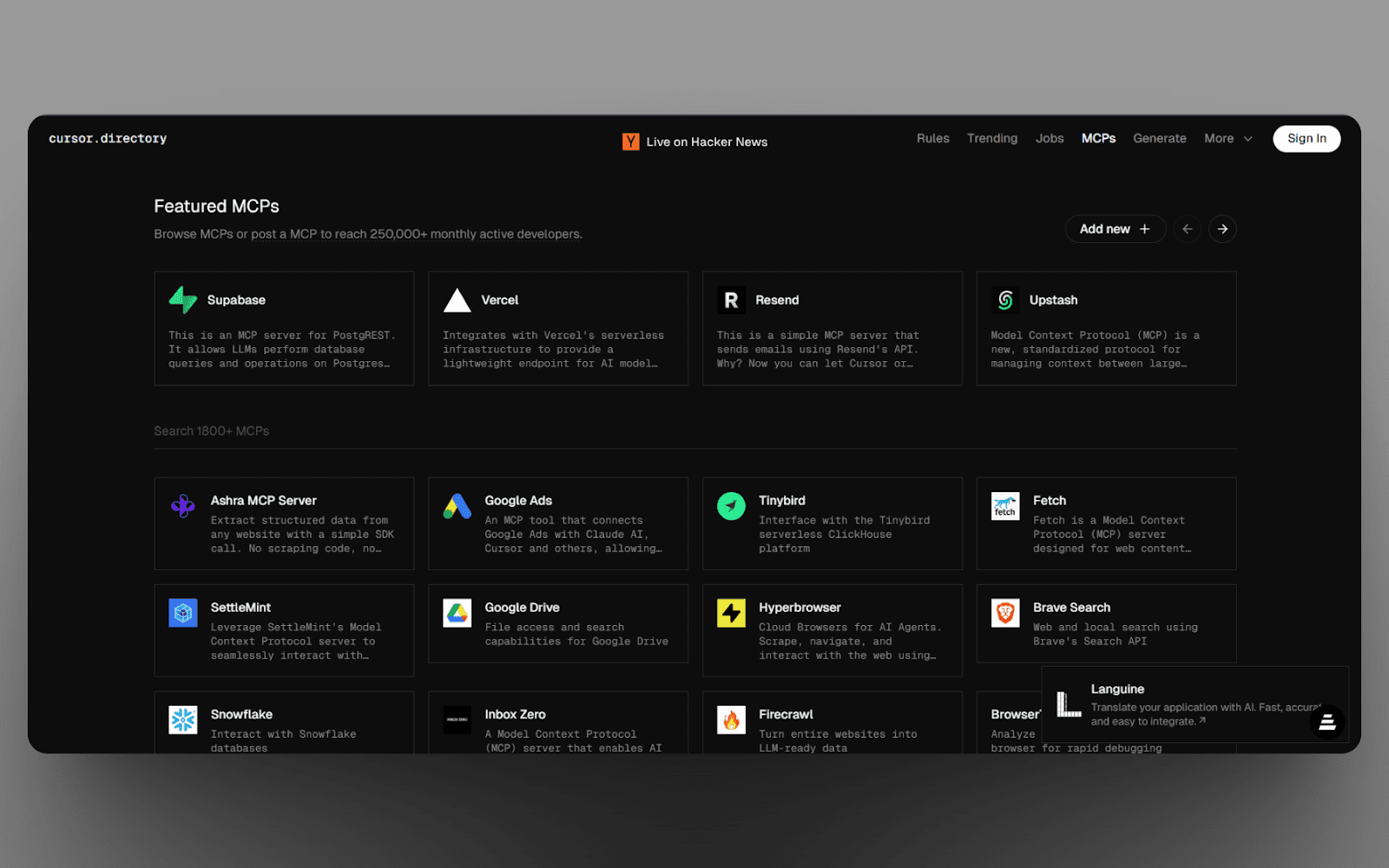Click the Hyperbrowser yellow bolt icon
The image size is (1389, 868).
pos(731,613)
